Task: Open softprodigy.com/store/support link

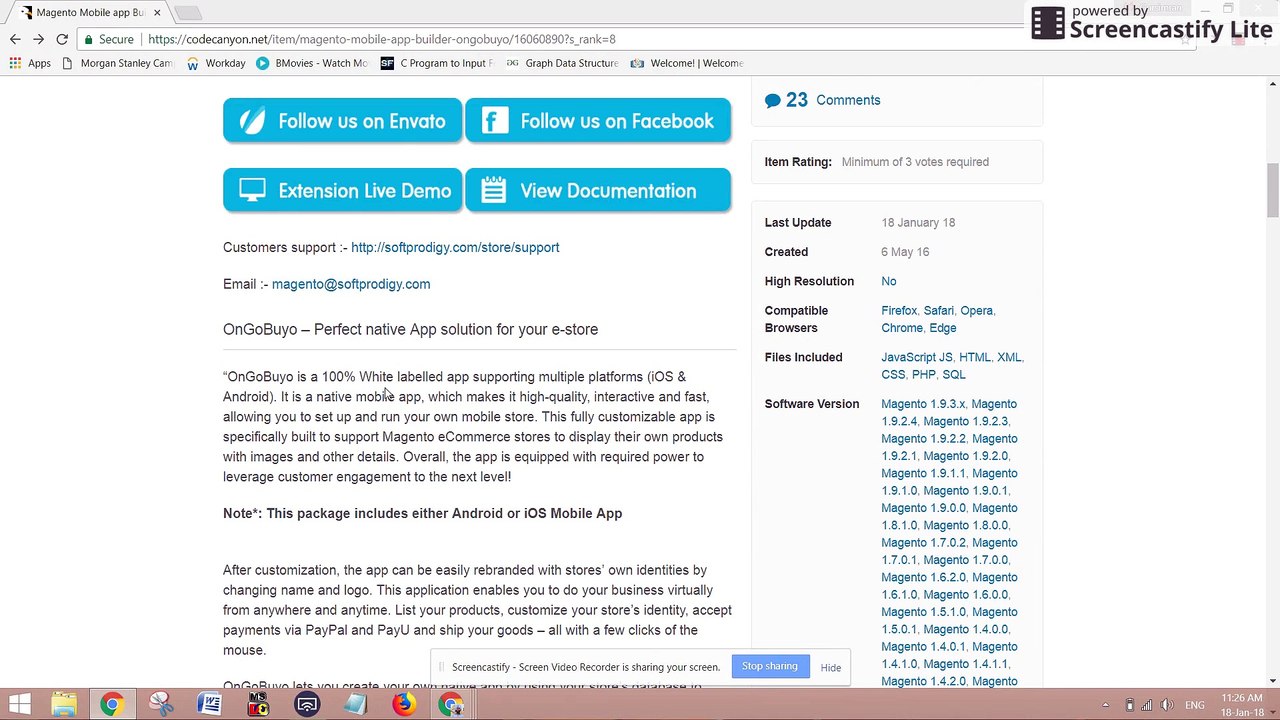Action: 455,247
